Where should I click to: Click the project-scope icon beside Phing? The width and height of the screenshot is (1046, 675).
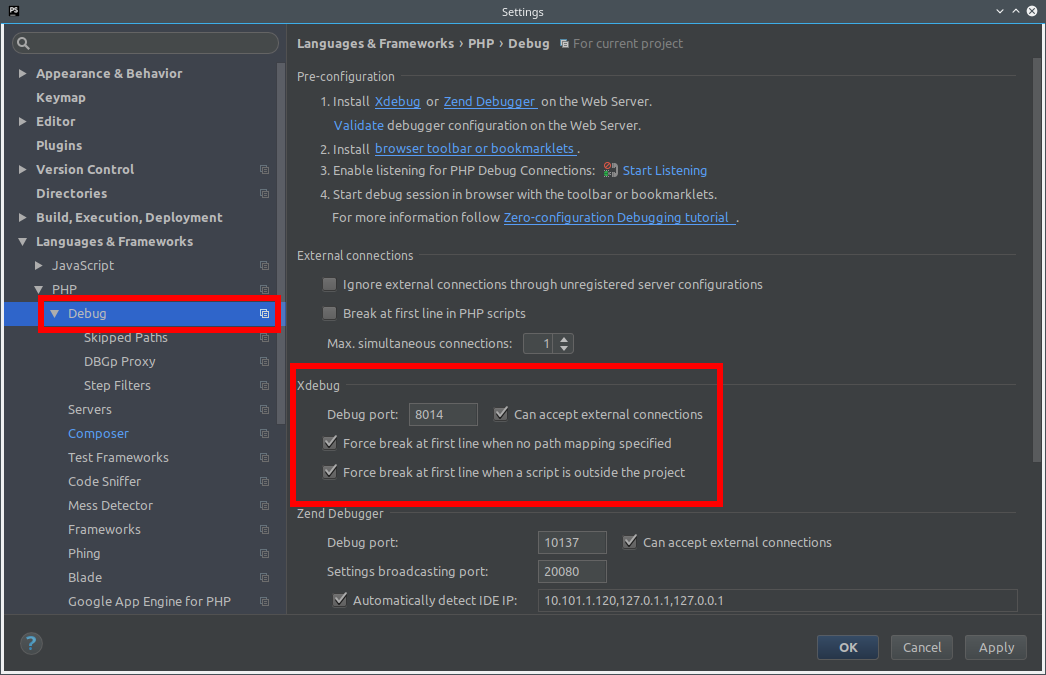tap(264, 554)
